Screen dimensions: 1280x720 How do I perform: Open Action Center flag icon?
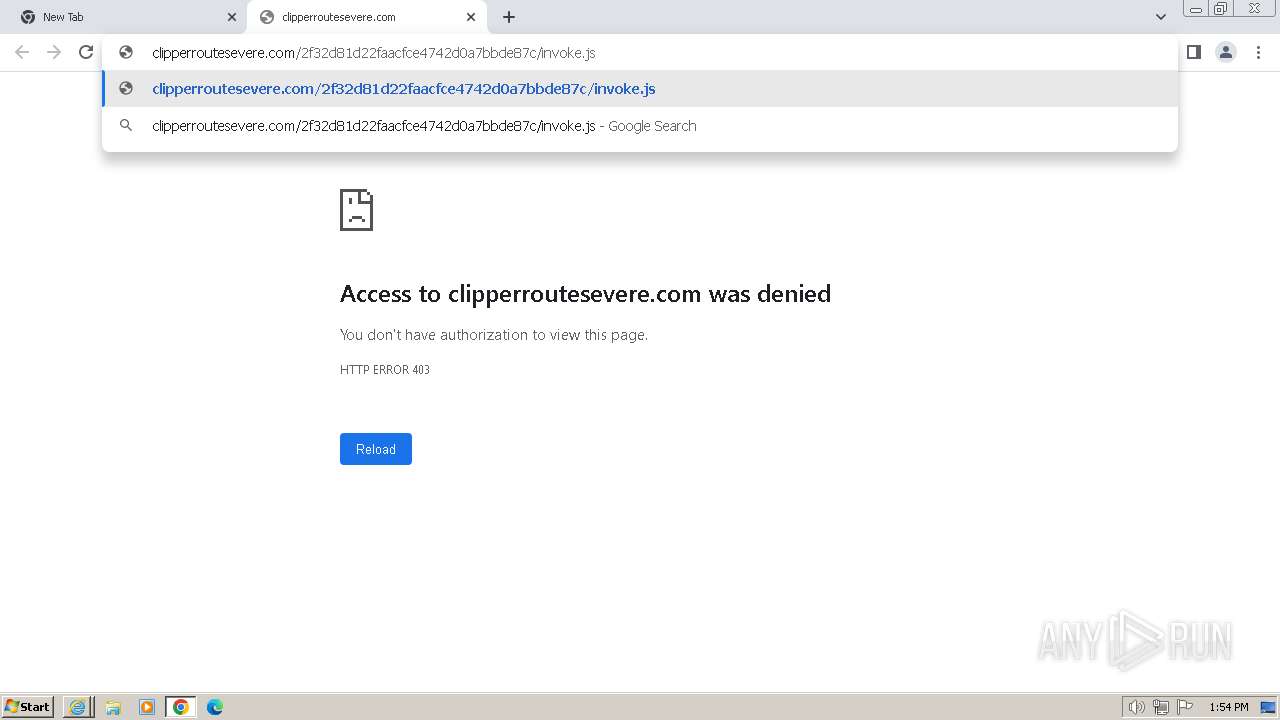click(1185, 707)
